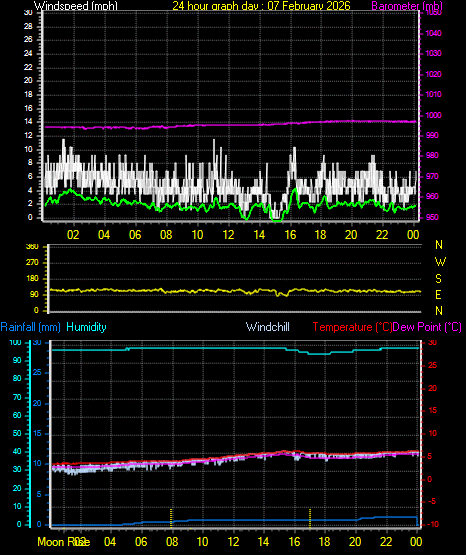This screenshot has width=466, height=555.
Task: Click the '24 hour graph day : 07 February 2026' heading
Action: point(261,5)
